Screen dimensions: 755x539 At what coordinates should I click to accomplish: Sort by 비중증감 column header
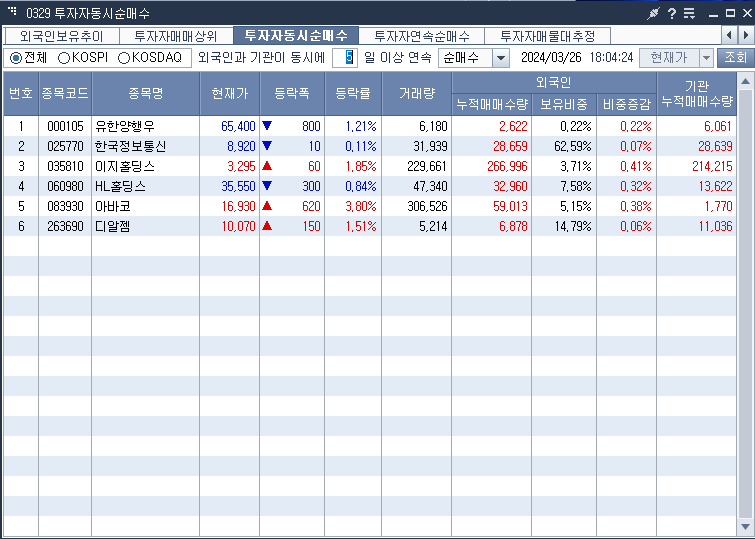point(626,104)
